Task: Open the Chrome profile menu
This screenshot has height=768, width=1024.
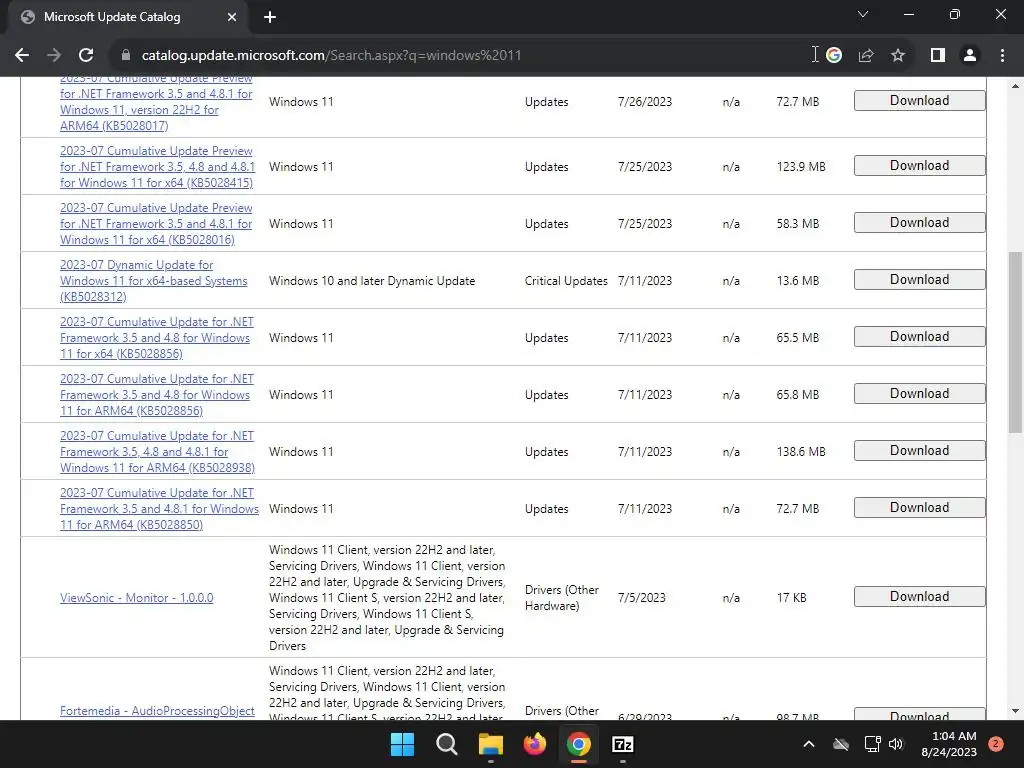Action: [x=970, y=56]
